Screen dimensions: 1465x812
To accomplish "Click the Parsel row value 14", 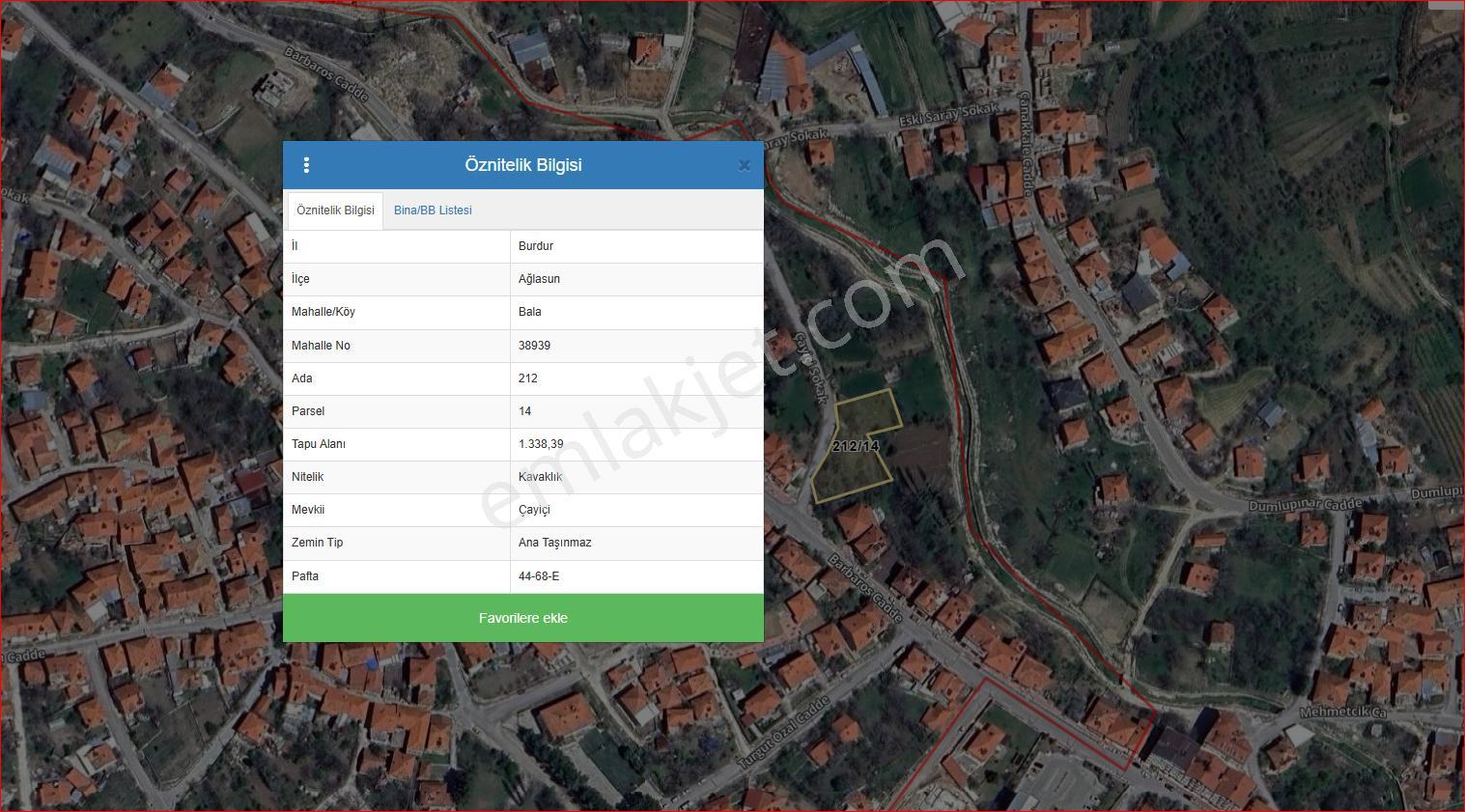I will click(x=524, y=411).
